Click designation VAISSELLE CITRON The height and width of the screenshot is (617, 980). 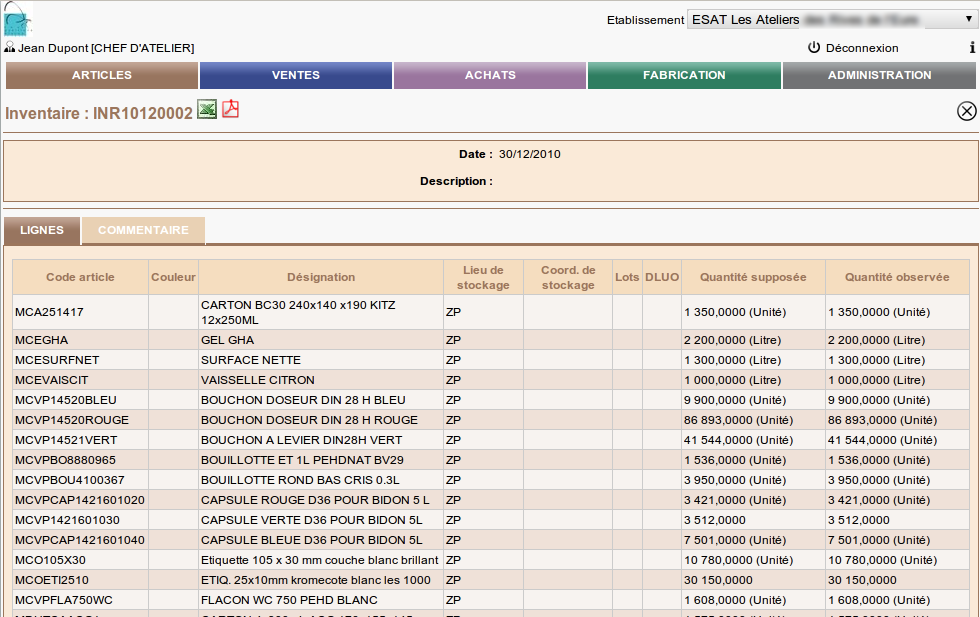(258, 380)
